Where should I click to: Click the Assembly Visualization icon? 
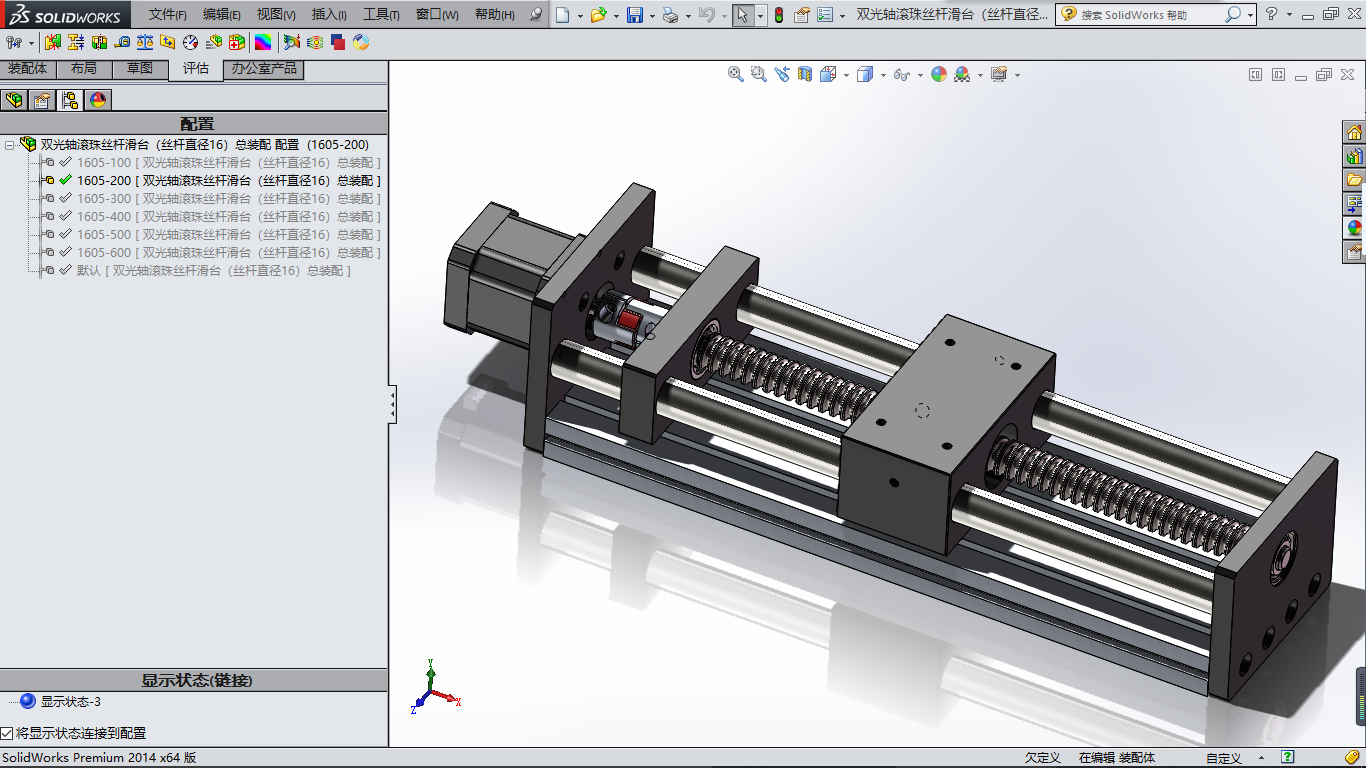click(x=214, y=42)
